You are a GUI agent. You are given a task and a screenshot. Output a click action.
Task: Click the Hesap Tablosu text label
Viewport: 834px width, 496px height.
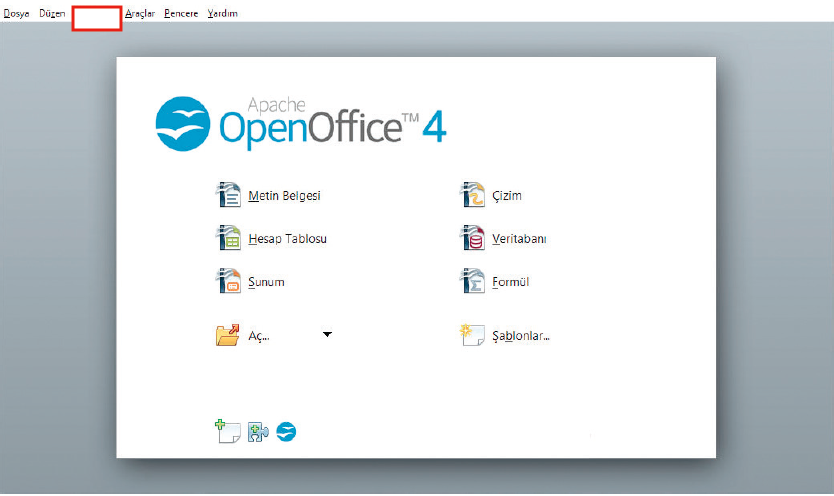coord(287,239)
